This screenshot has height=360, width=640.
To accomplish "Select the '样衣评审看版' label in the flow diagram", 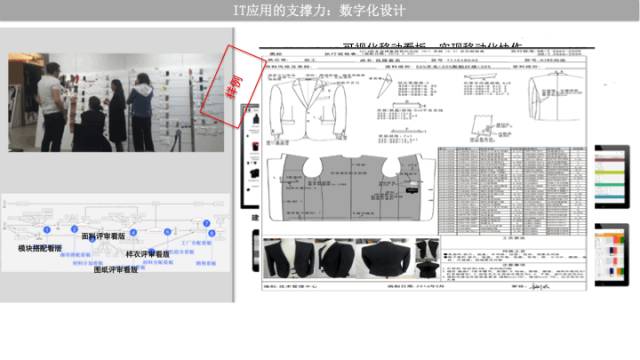I will 147,254.
